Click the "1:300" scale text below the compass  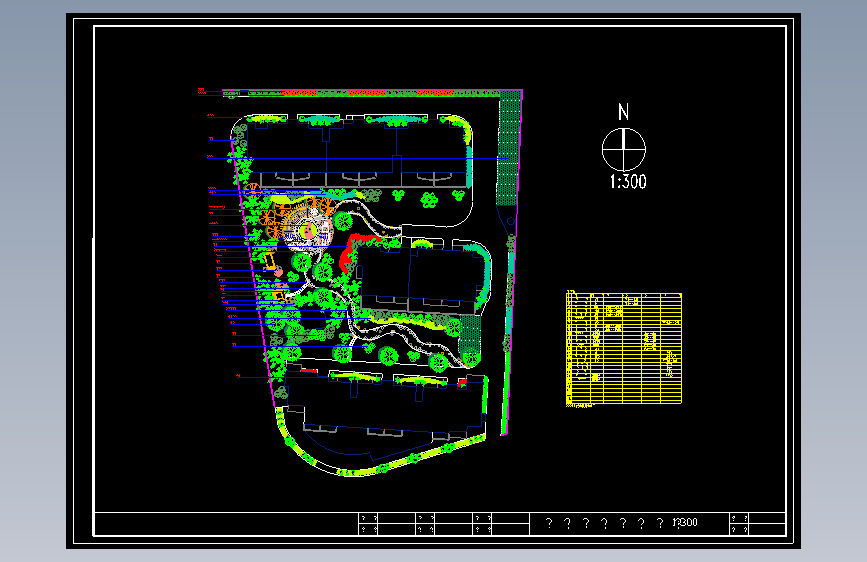coord(628,181)
